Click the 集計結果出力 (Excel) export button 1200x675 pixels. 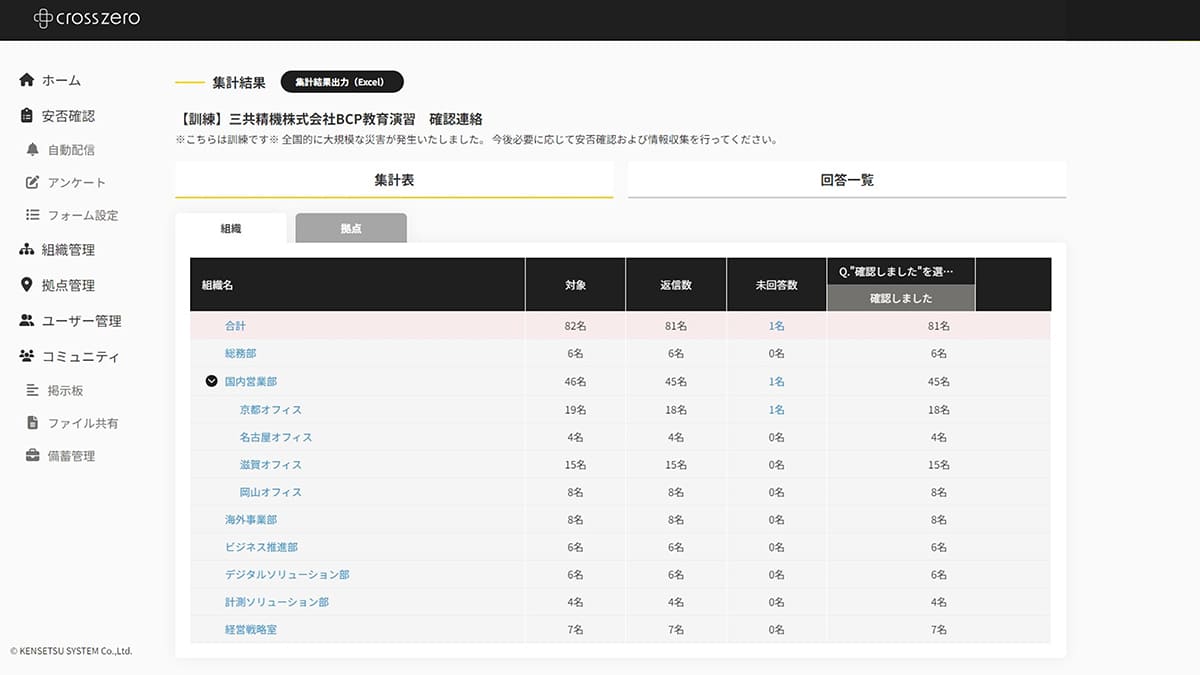point(344,81)
